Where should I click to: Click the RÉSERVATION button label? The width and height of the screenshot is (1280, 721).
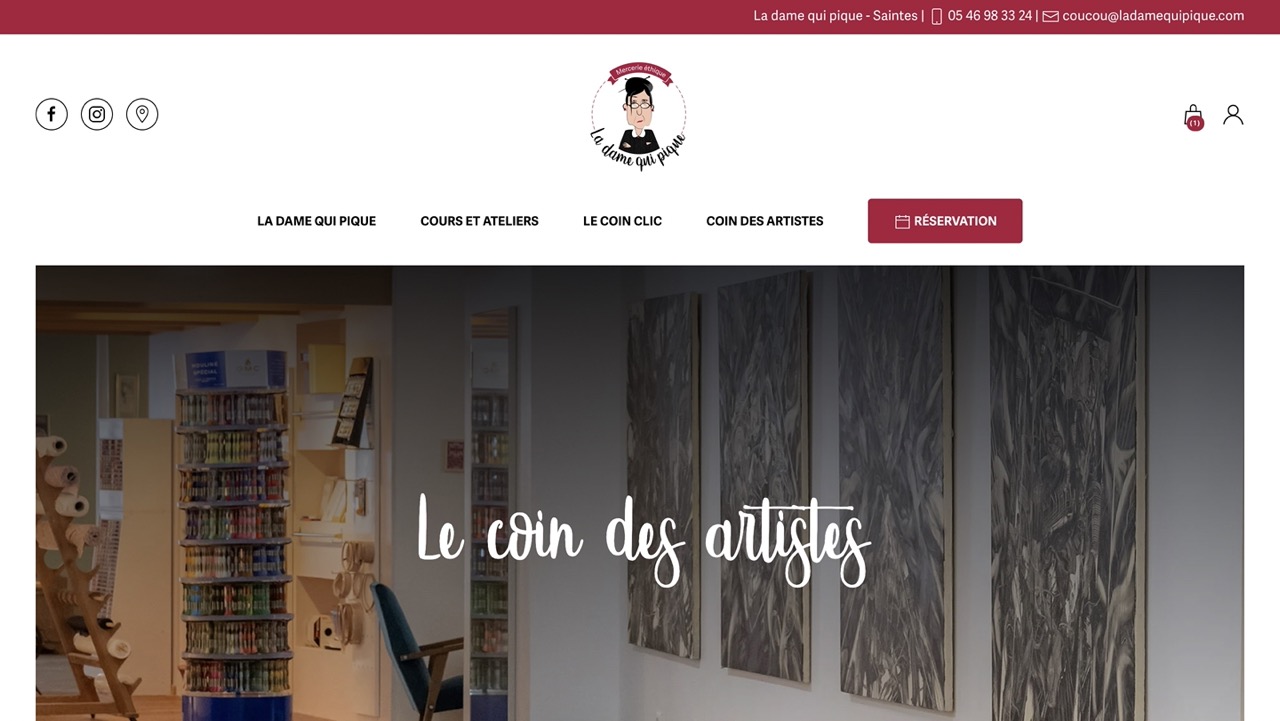(x=955, y=221)
